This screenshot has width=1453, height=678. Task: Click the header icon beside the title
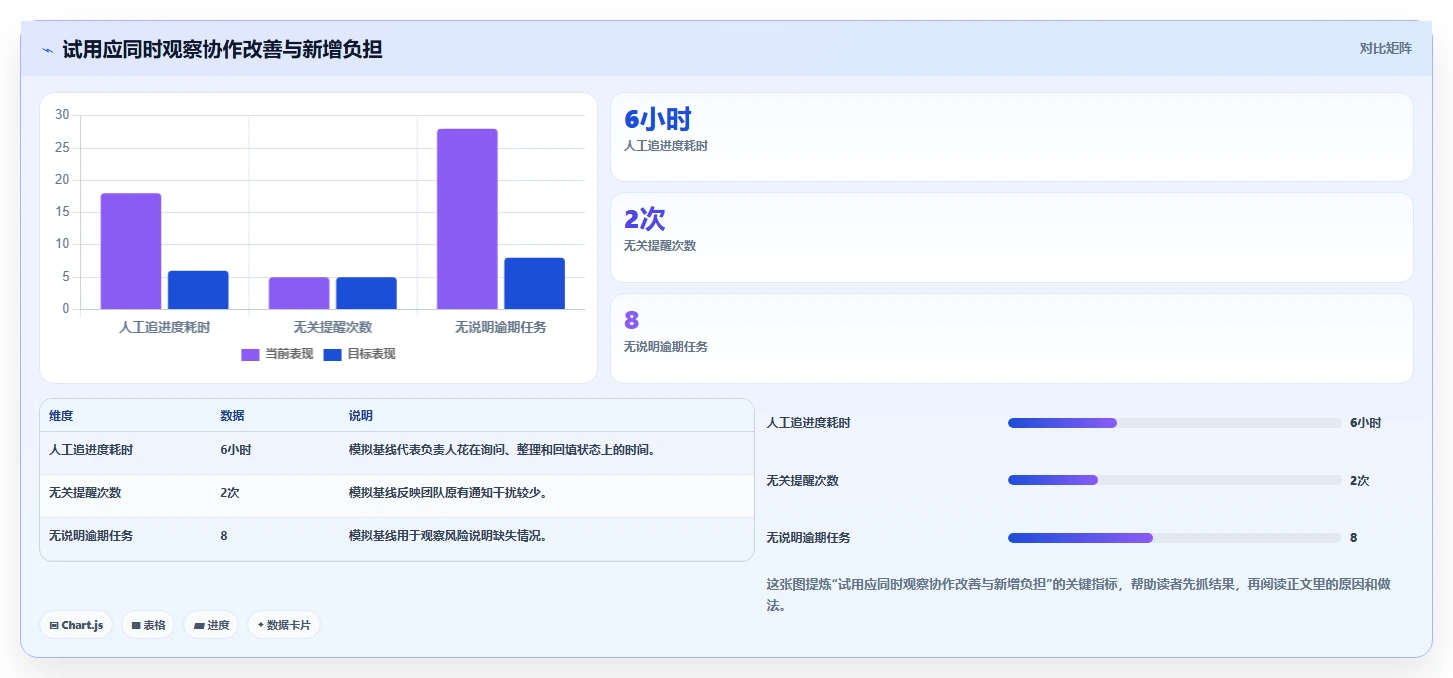pos(47,49)
